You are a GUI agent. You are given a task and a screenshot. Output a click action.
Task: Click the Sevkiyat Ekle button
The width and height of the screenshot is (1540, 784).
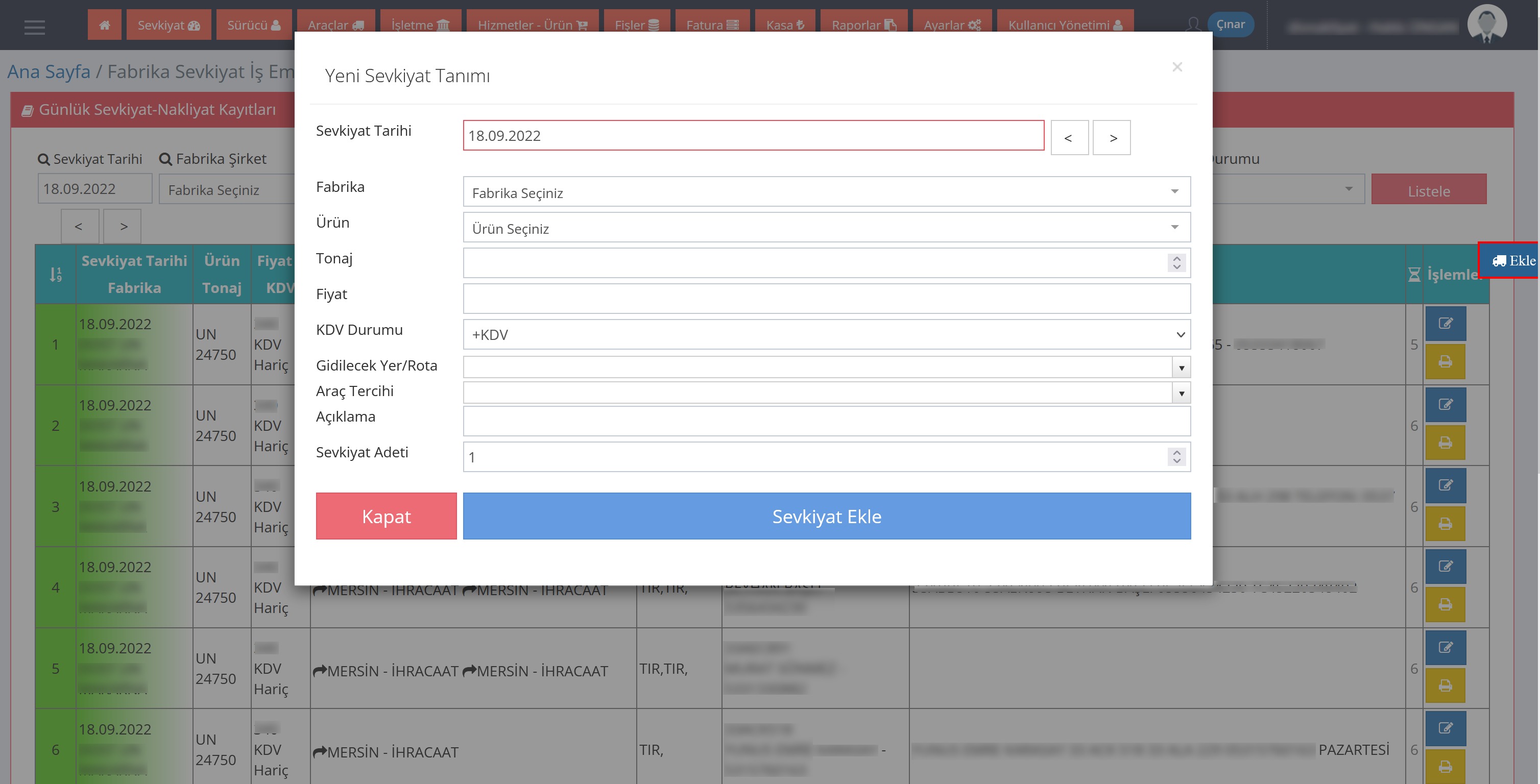tap(826, 517)
